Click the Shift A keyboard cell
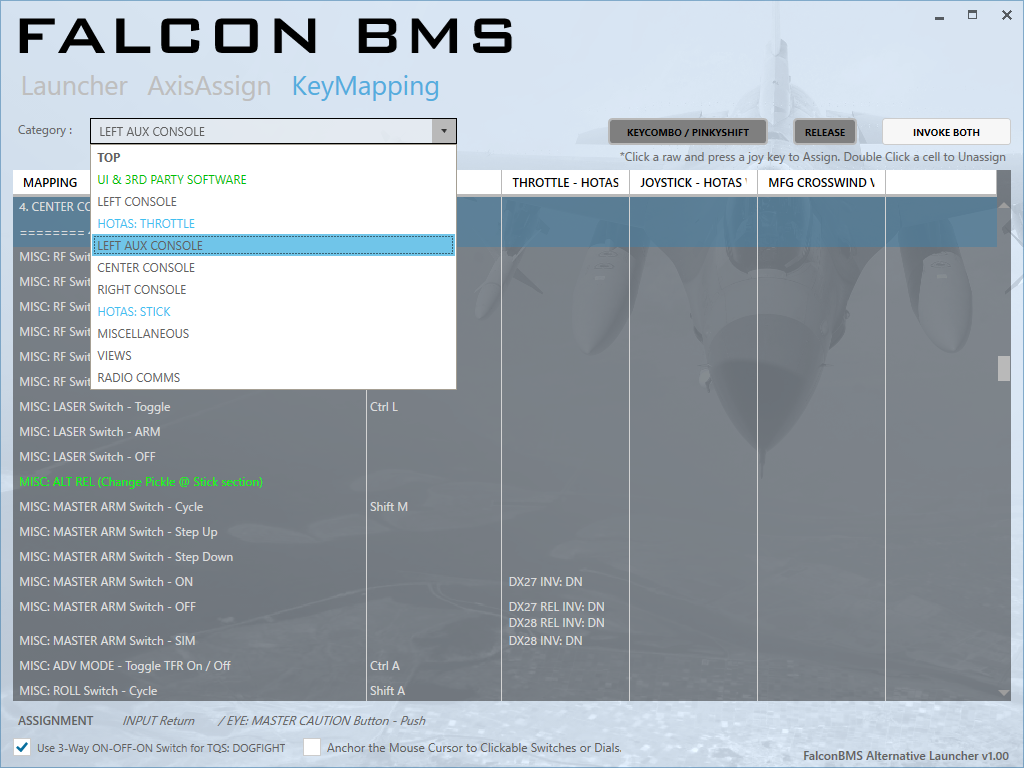1024x768 pixels. (x=434, y=690)
